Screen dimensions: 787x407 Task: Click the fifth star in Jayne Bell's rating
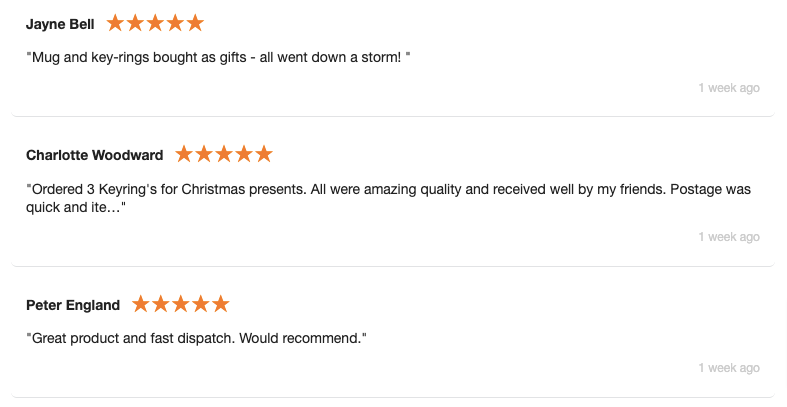[x=195, y=23]
